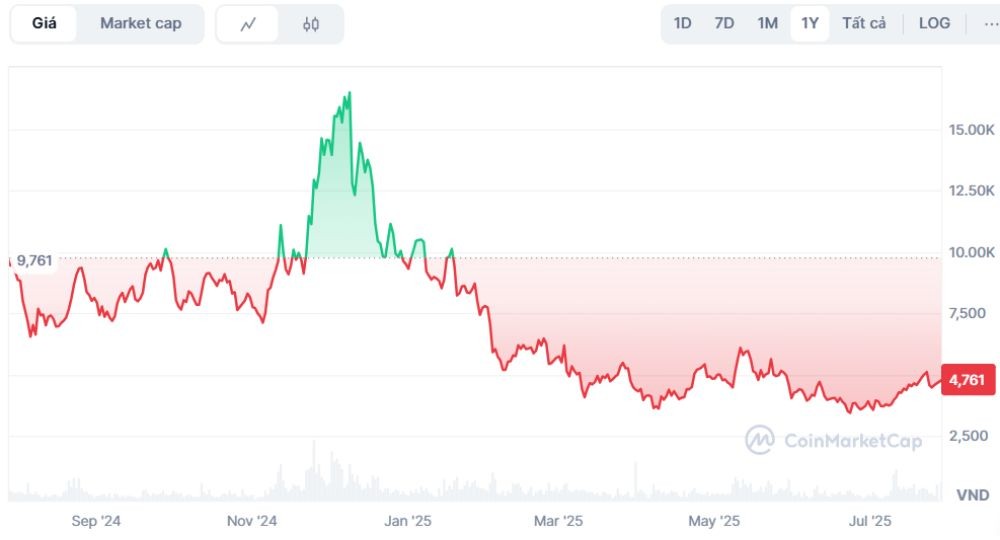Select the line chart view icon
1000x540 pixels.
[249, 24]
